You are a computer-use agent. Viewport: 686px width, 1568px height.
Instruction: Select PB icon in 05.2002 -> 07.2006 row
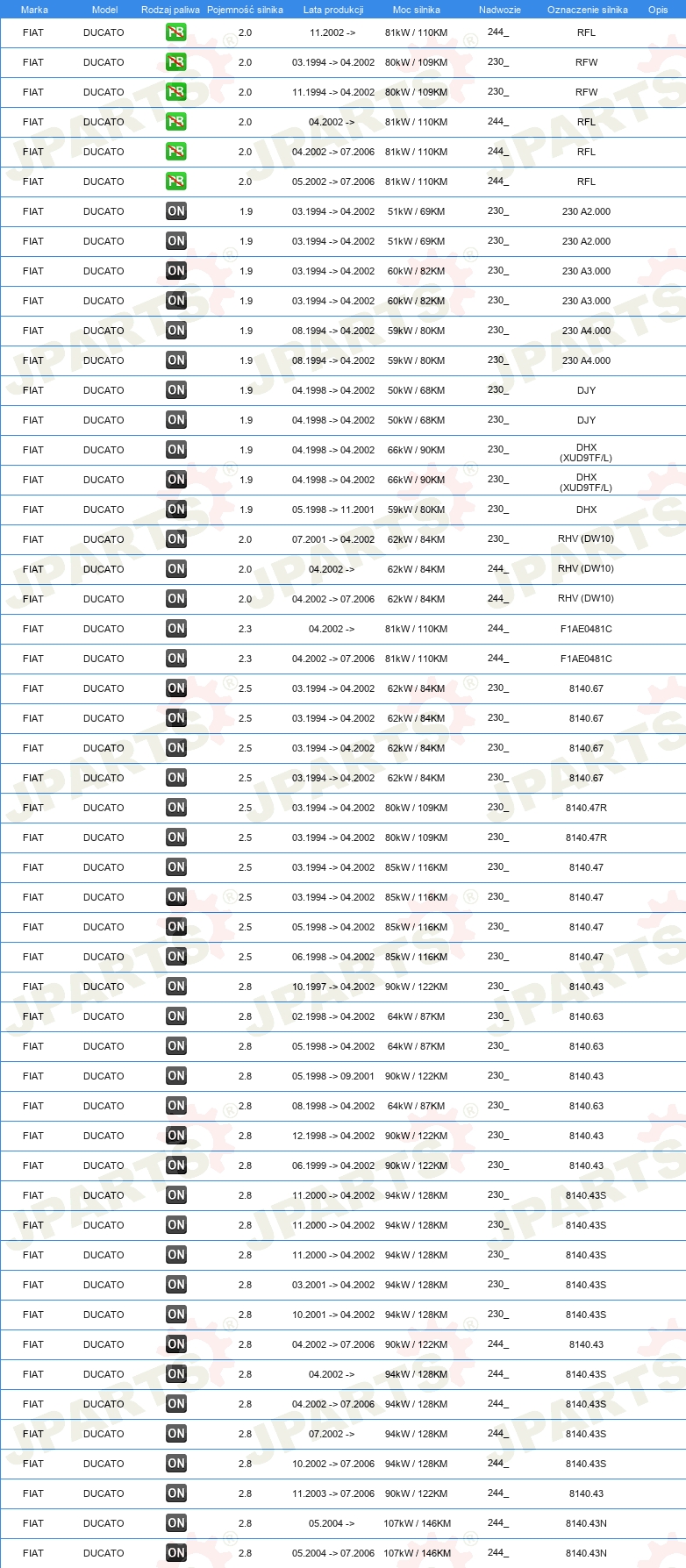coord(176,182)
